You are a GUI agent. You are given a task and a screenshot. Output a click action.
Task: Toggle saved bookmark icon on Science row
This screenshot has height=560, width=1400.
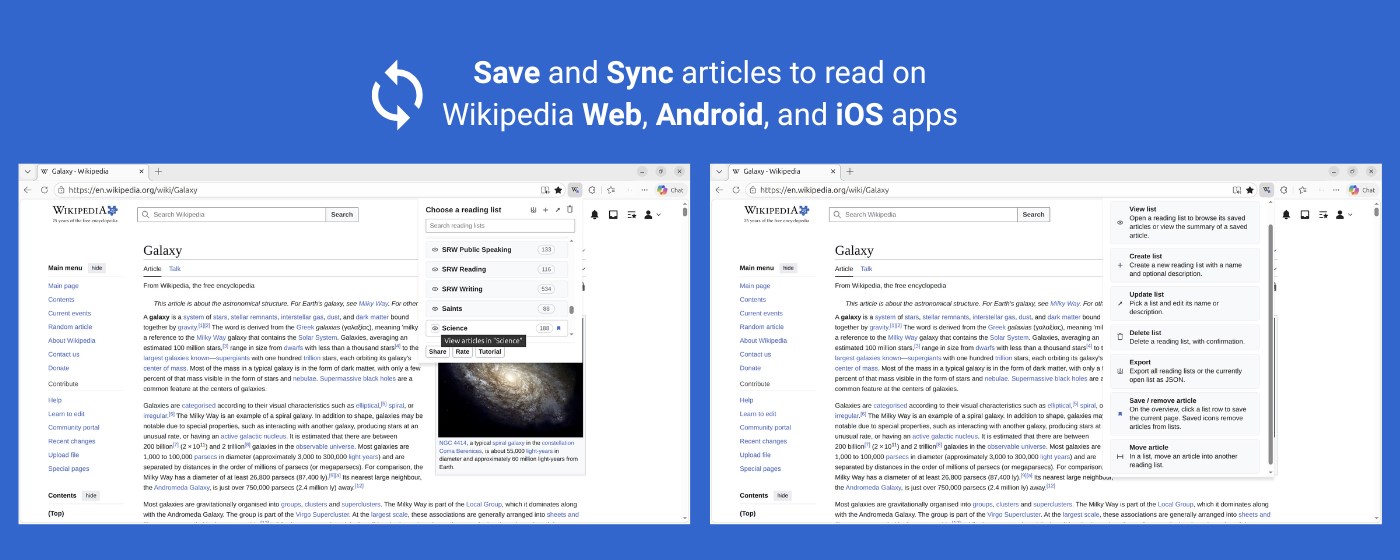tap(559, 328)
